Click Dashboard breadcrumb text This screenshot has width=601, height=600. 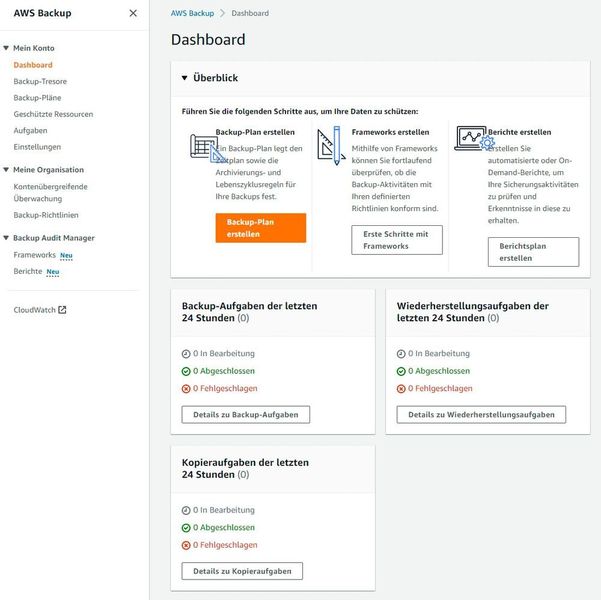click(x=250, y=13)
